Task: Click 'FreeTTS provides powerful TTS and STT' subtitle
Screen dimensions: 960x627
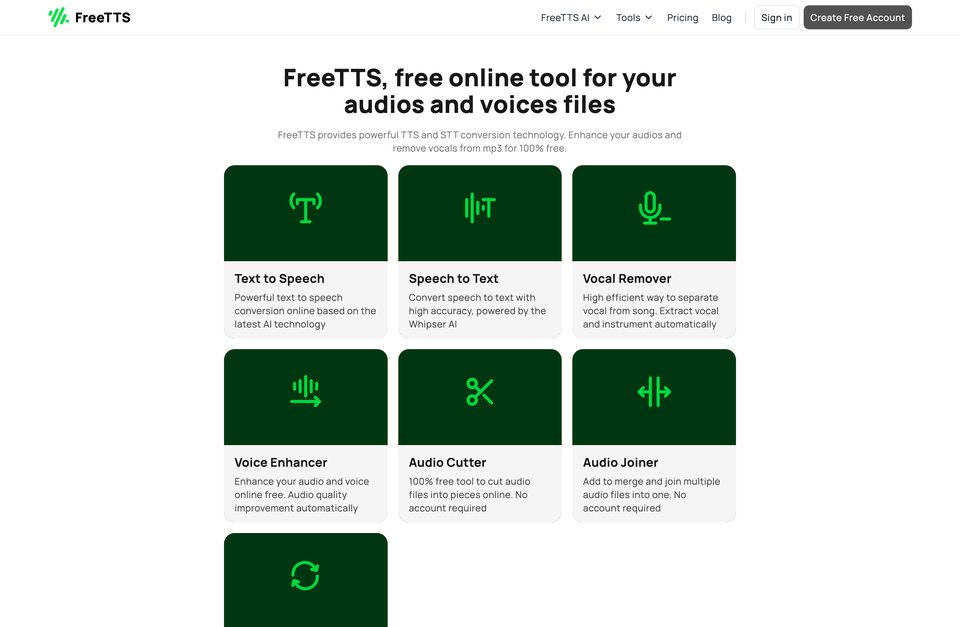Action: coord(480,141)
